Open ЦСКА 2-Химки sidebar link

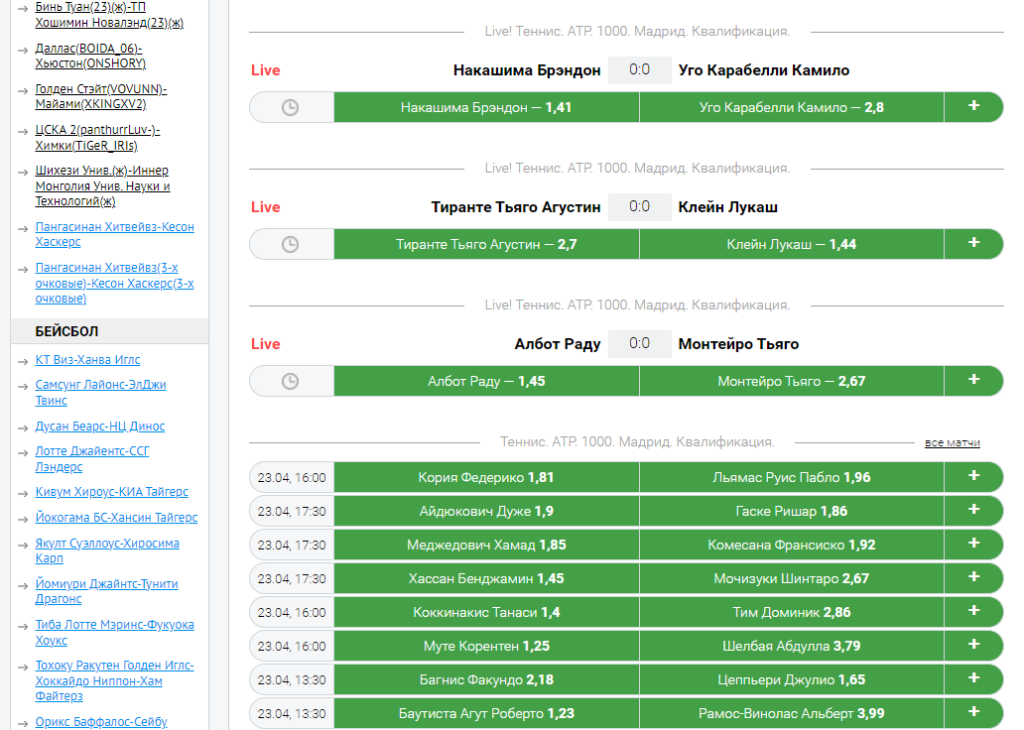(97, 138)
